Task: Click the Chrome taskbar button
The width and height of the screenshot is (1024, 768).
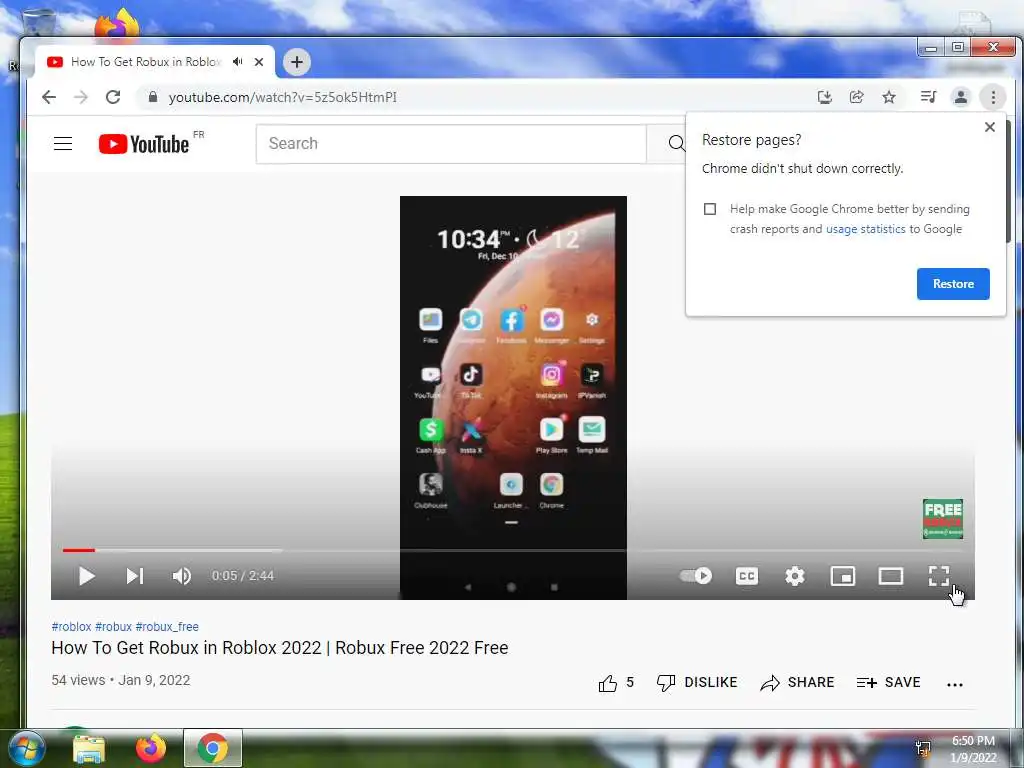Action: coord(213,748)
